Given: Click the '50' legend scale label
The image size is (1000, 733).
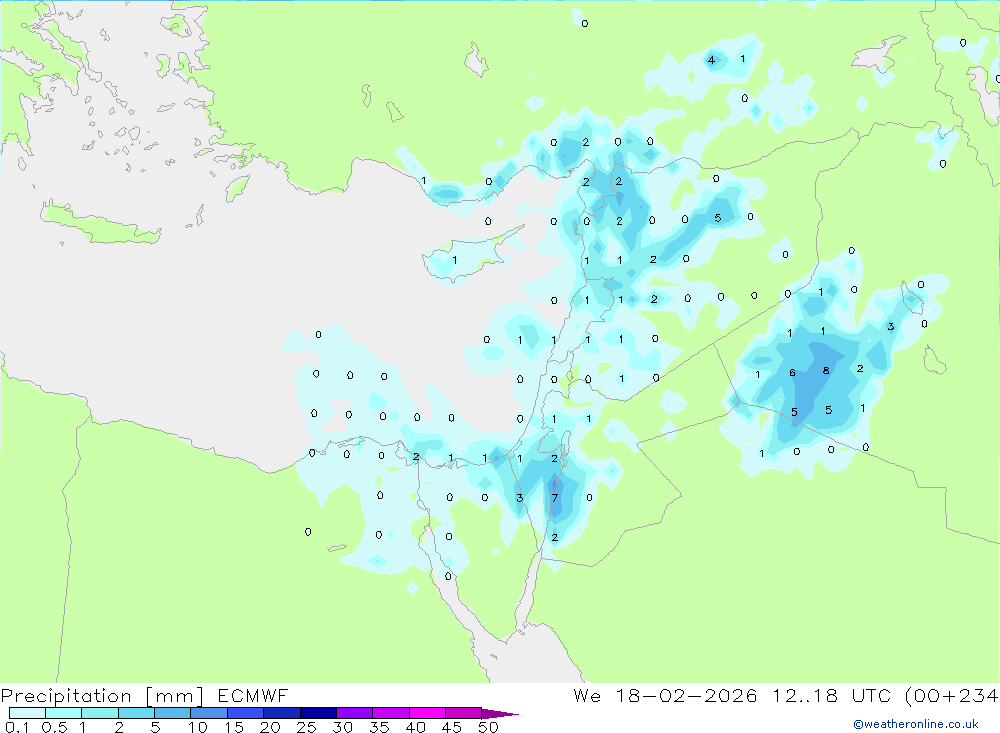Looking at the screenshot, I should point(489,727).
